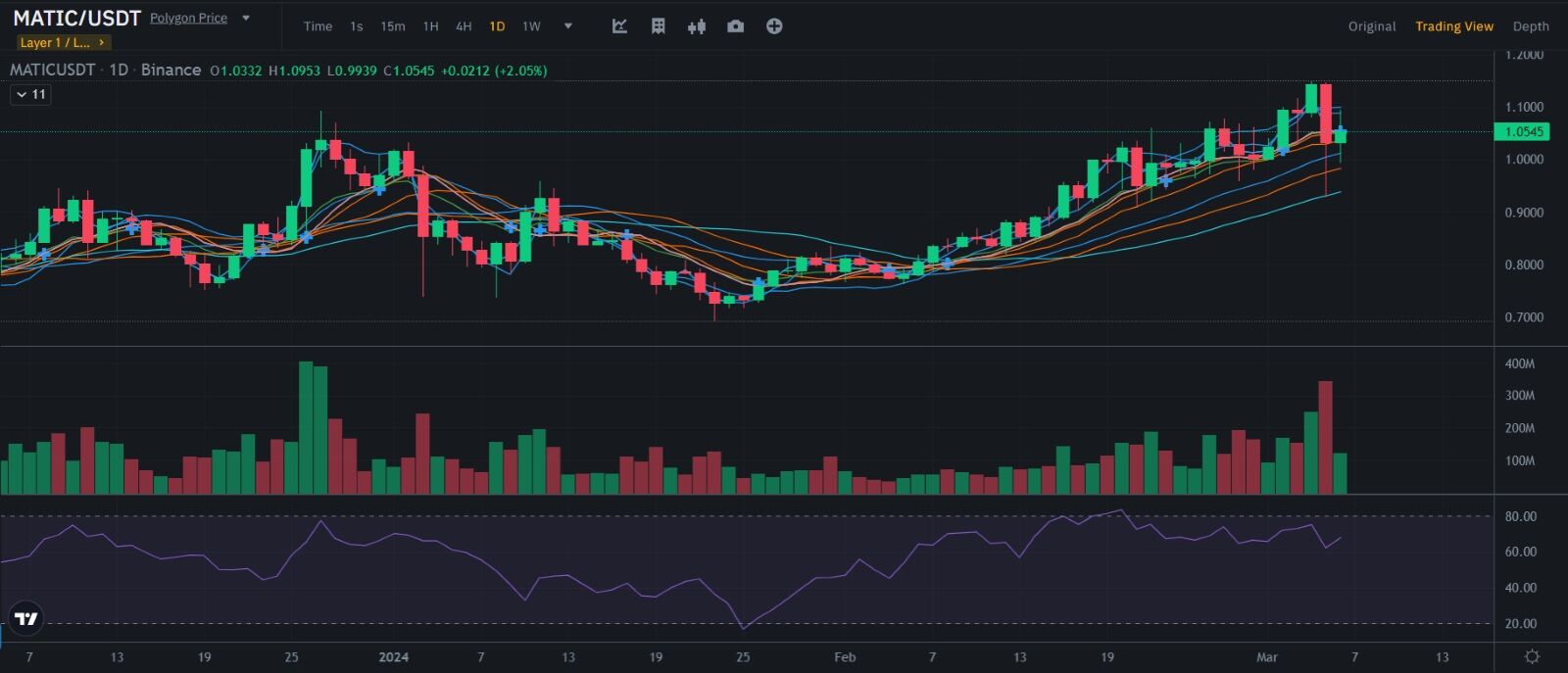Expand the MATIC/USDT pair dropdown arrow
Image resolution: width=1568 pixels, height=673 pixels.
click(x=246, y=18)
